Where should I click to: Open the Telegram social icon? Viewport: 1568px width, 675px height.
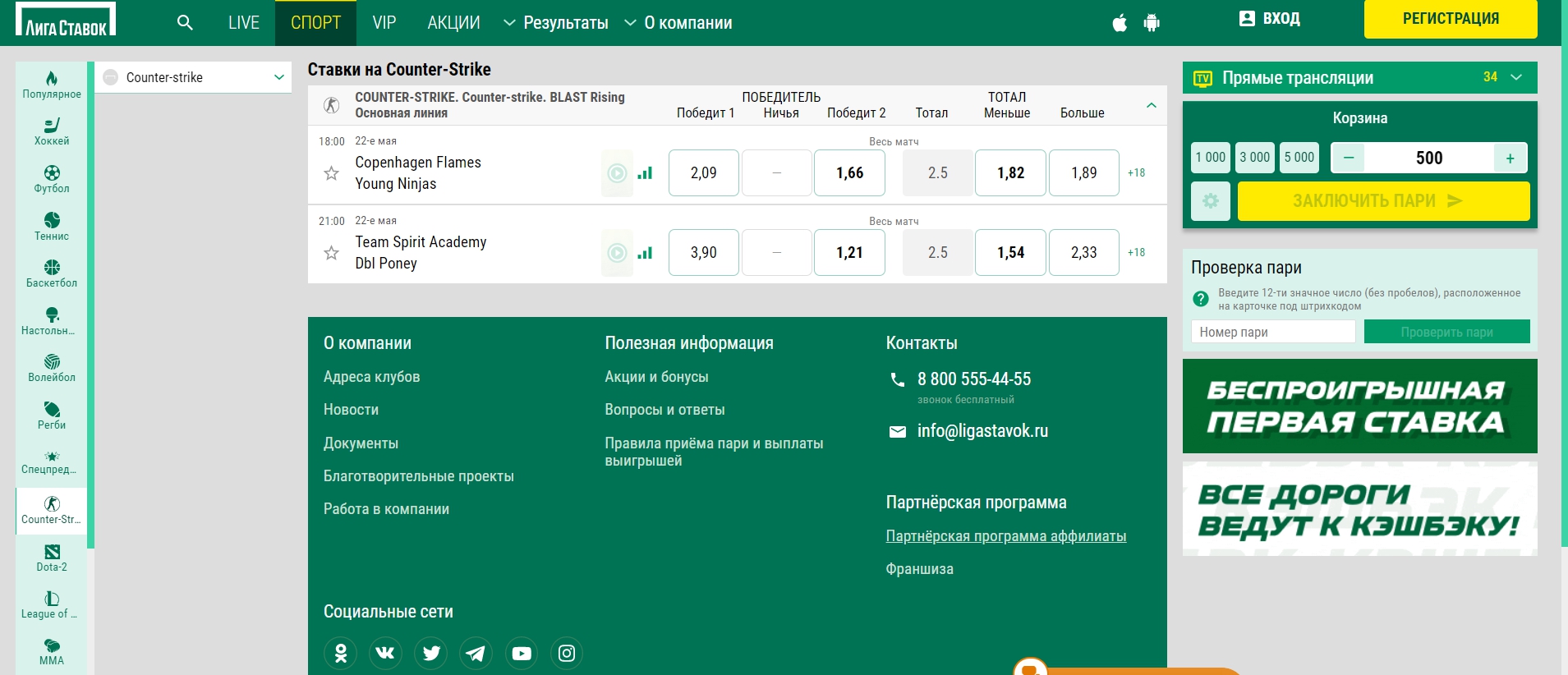coord(476,653)
